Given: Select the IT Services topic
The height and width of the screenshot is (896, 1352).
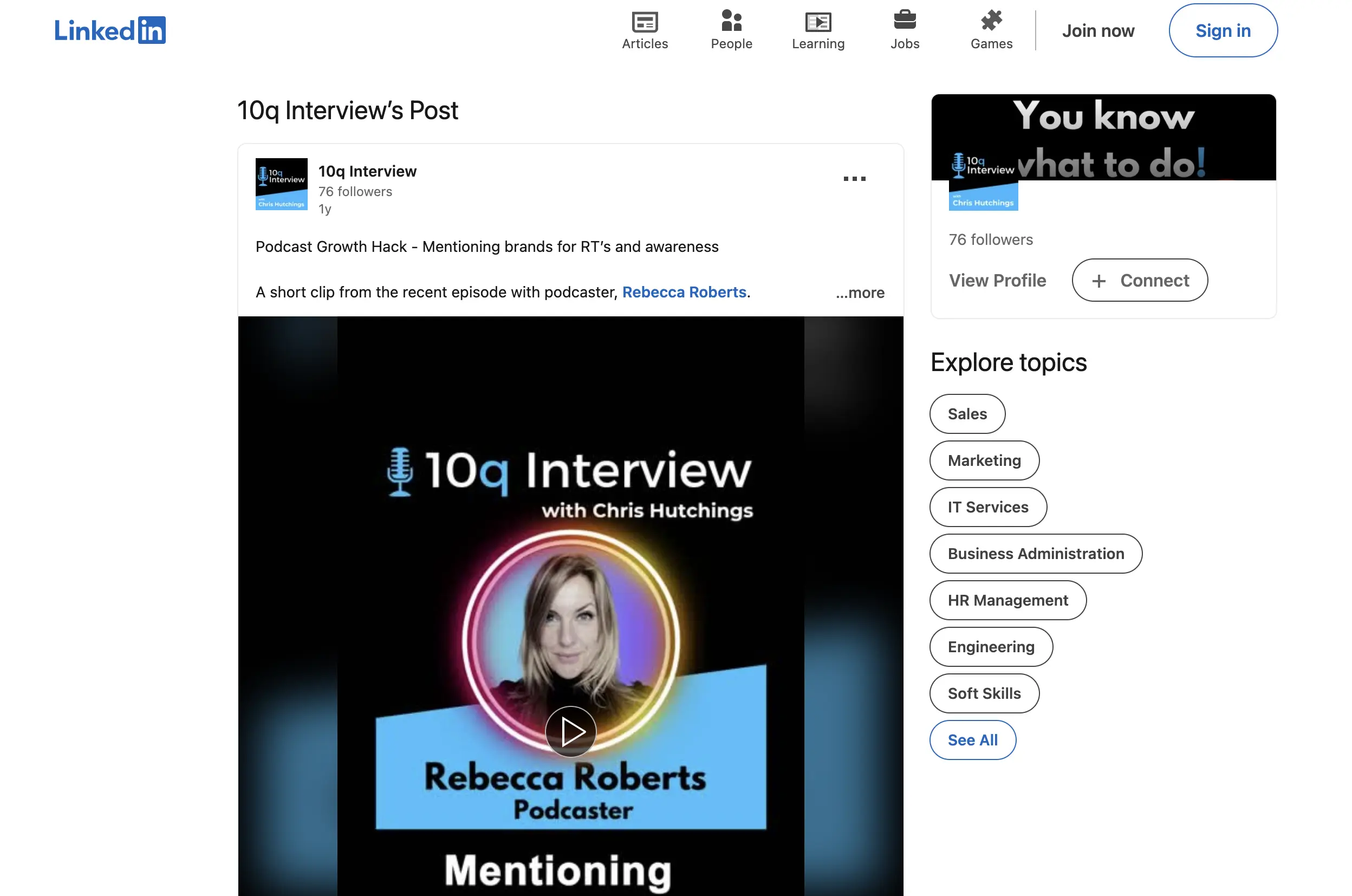Looking at the screenshot, I should (x=987, y=507).
